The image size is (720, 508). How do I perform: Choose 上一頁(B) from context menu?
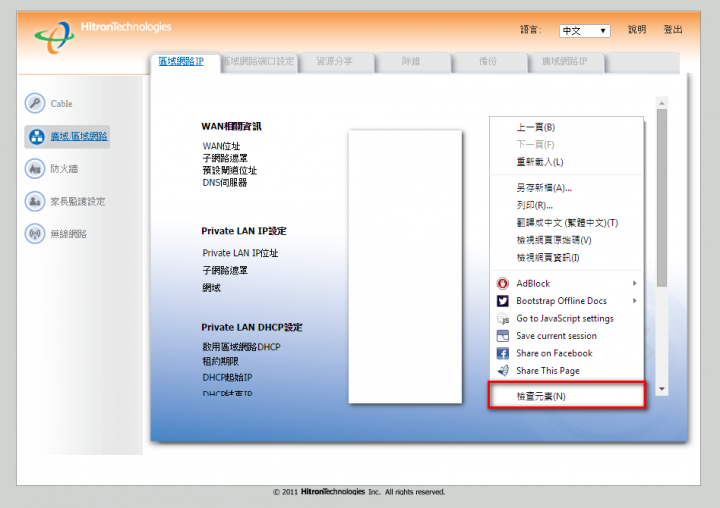coord(566,127)
